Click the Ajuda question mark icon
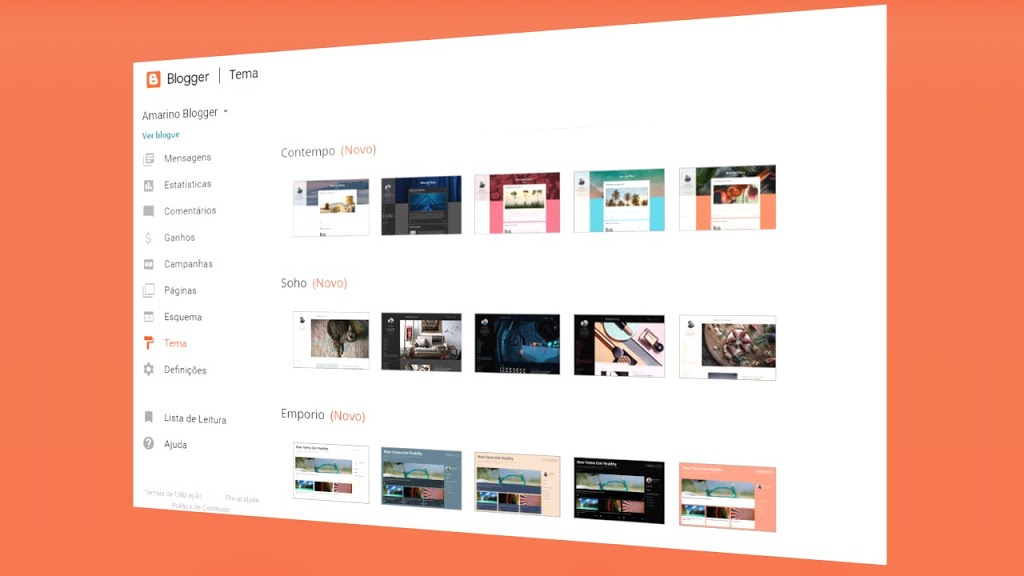Screen dimensions: 1024x576 click(x=149, y=443)
